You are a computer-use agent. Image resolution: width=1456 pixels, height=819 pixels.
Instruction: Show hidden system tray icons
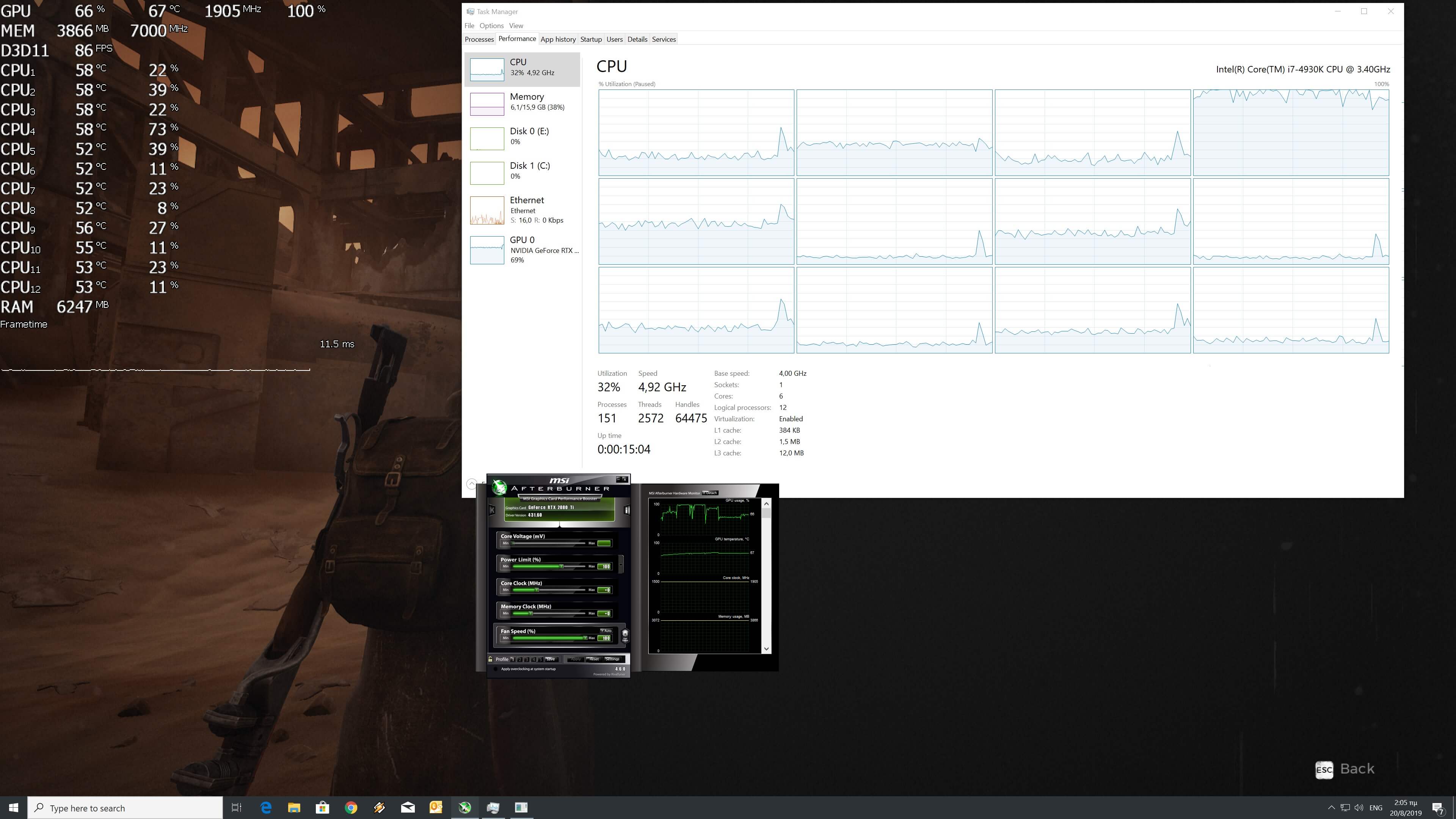click(x=1331, y=808)
